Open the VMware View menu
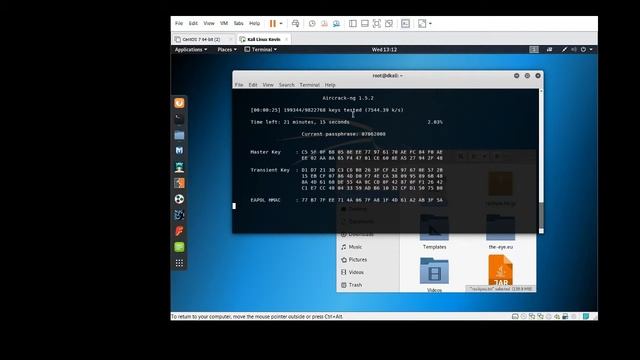This screenshot has height=360, width=640. click(209, 23)
